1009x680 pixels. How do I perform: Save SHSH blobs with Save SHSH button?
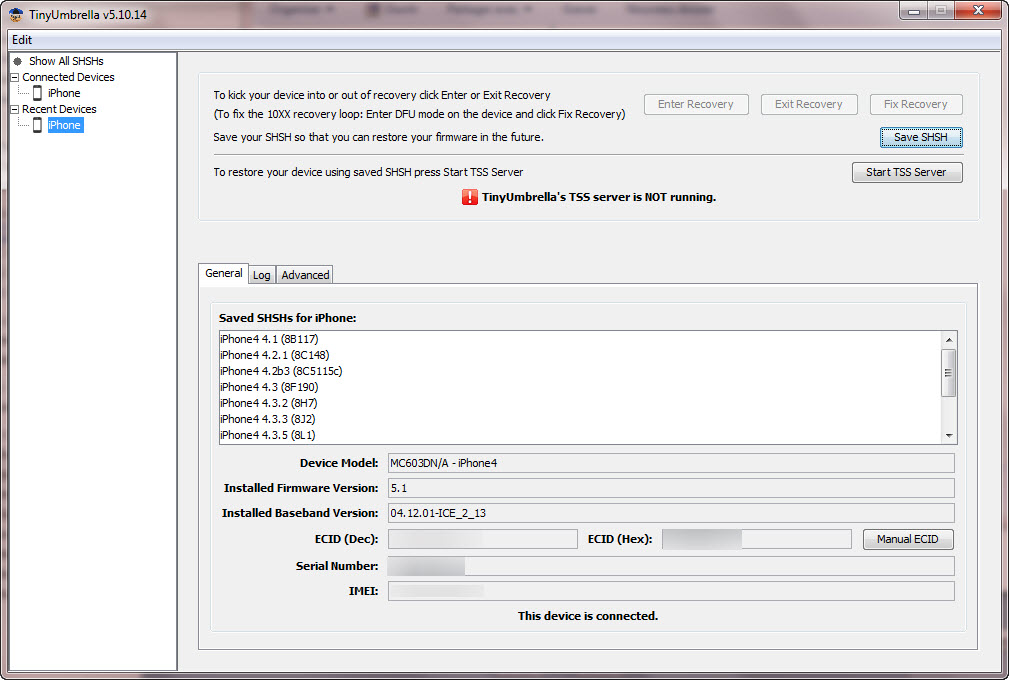921,137
